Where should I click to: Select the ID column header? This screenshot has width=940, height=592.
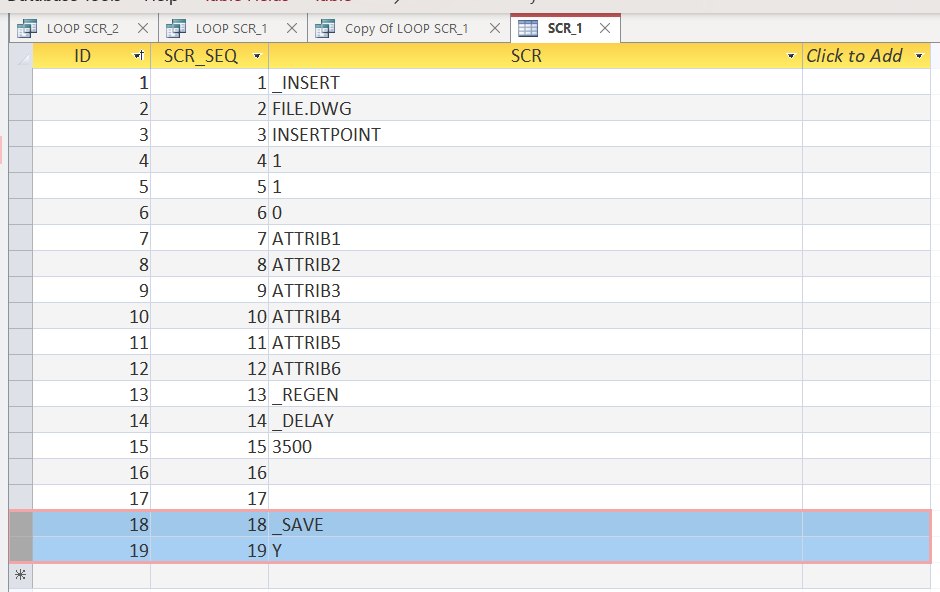point(91,56)
